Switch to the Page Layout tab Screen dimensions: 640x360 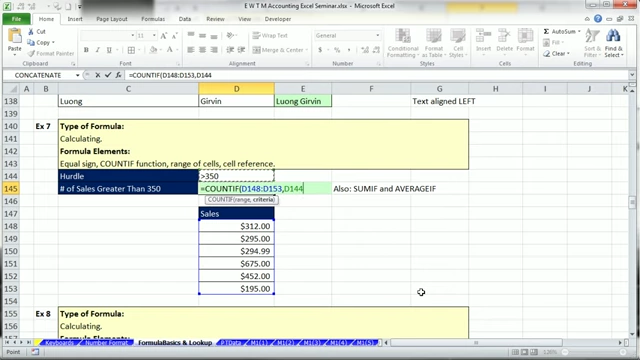[112, 19]
